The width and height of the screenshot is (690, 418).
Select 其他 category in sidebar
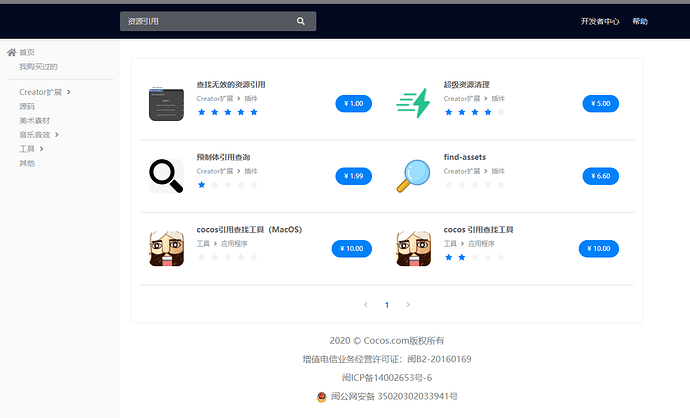point(27,163)
